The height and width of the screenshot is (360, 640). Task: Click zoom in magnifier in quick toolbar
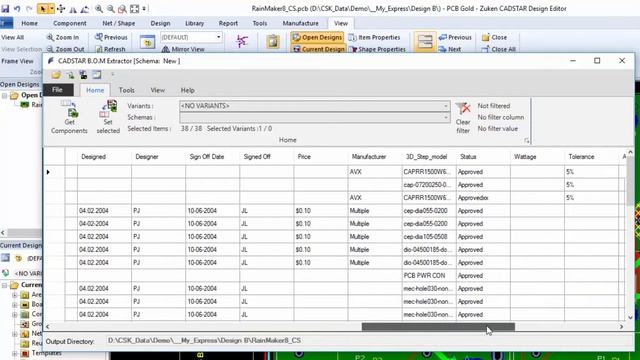pos(99,9)
